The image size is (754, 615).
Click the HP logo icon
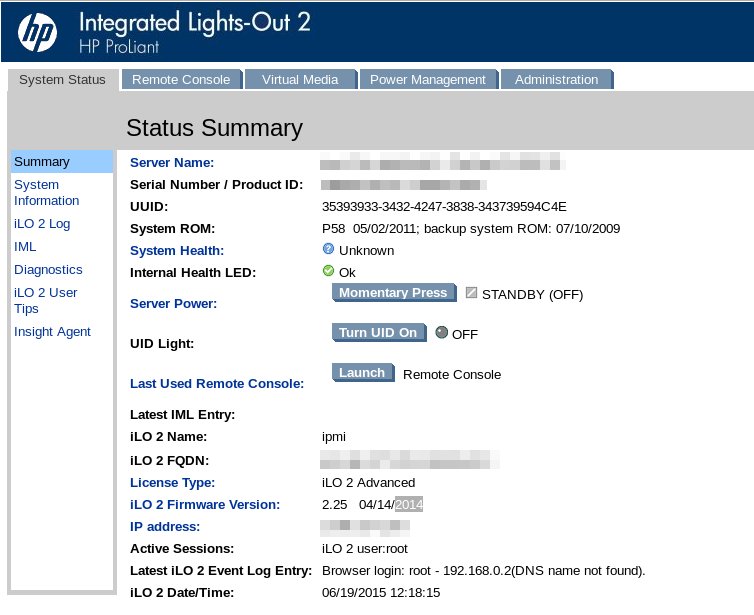(x=38, y=32)
